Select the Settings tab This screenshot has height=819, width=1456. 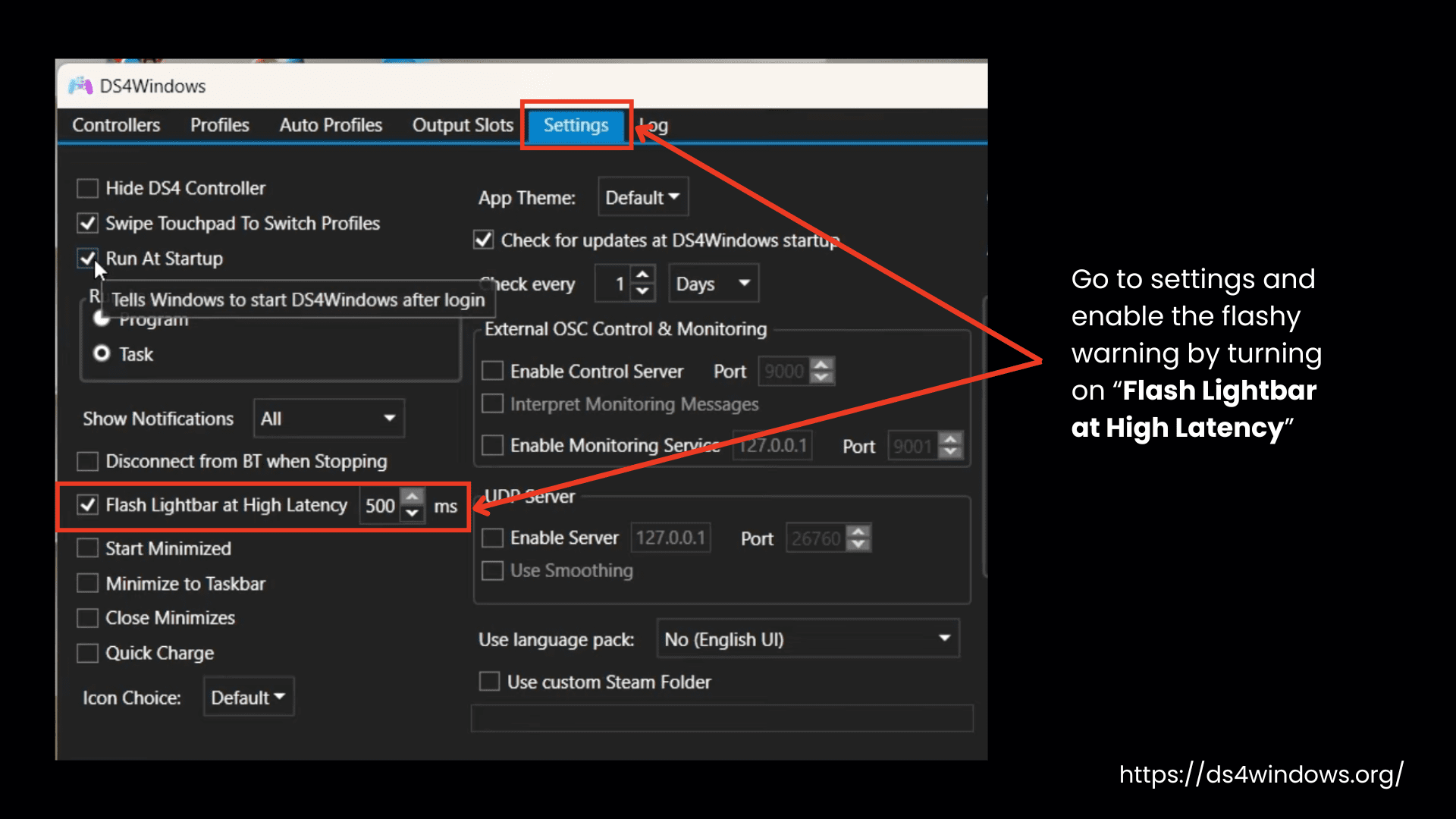pyautogui.click(x=576, y=125)
